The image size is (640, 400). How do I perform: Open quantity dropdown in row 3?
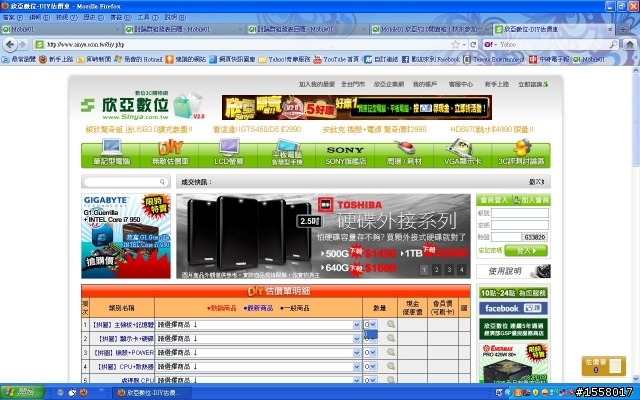(373, 352)
